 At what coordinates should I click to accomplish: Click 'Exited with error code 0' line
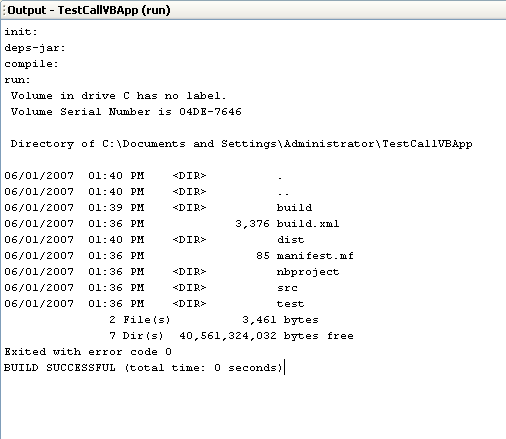88,352
